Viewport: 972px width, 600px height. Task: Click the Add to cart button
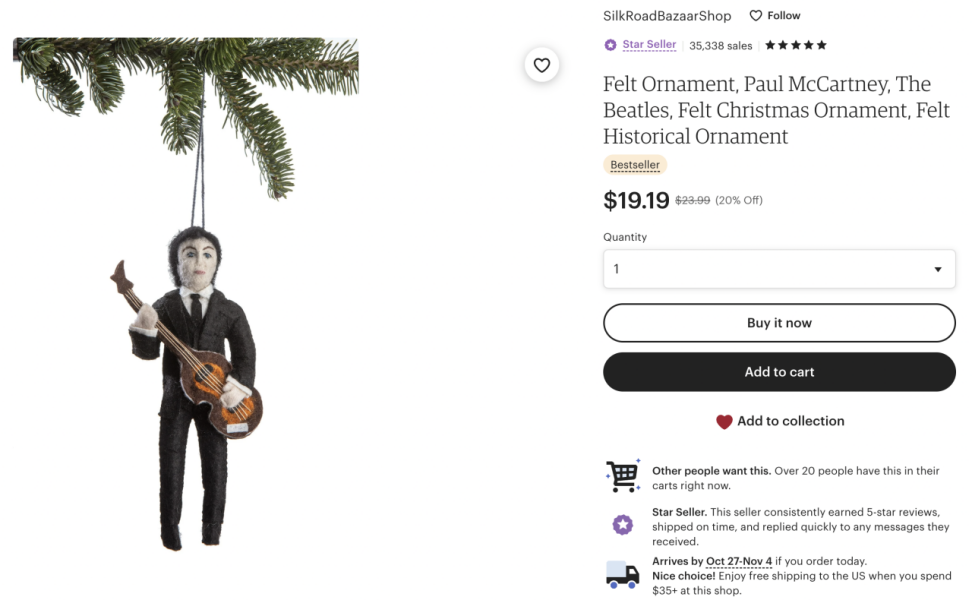coord(778,371)
